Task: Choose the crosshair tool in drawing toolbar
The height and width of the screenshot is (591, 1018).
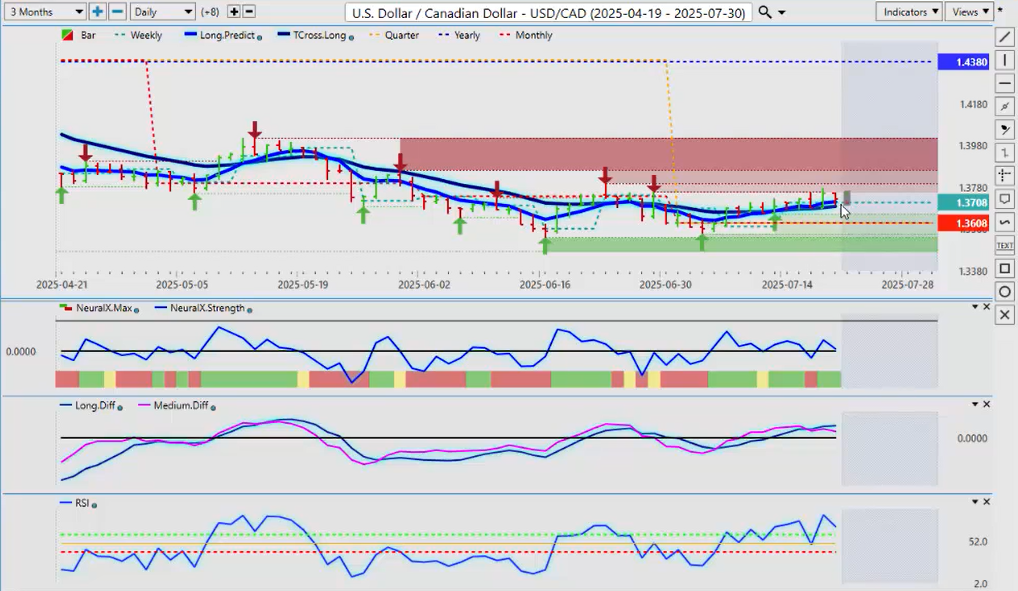Action: tap(1005, 176)
